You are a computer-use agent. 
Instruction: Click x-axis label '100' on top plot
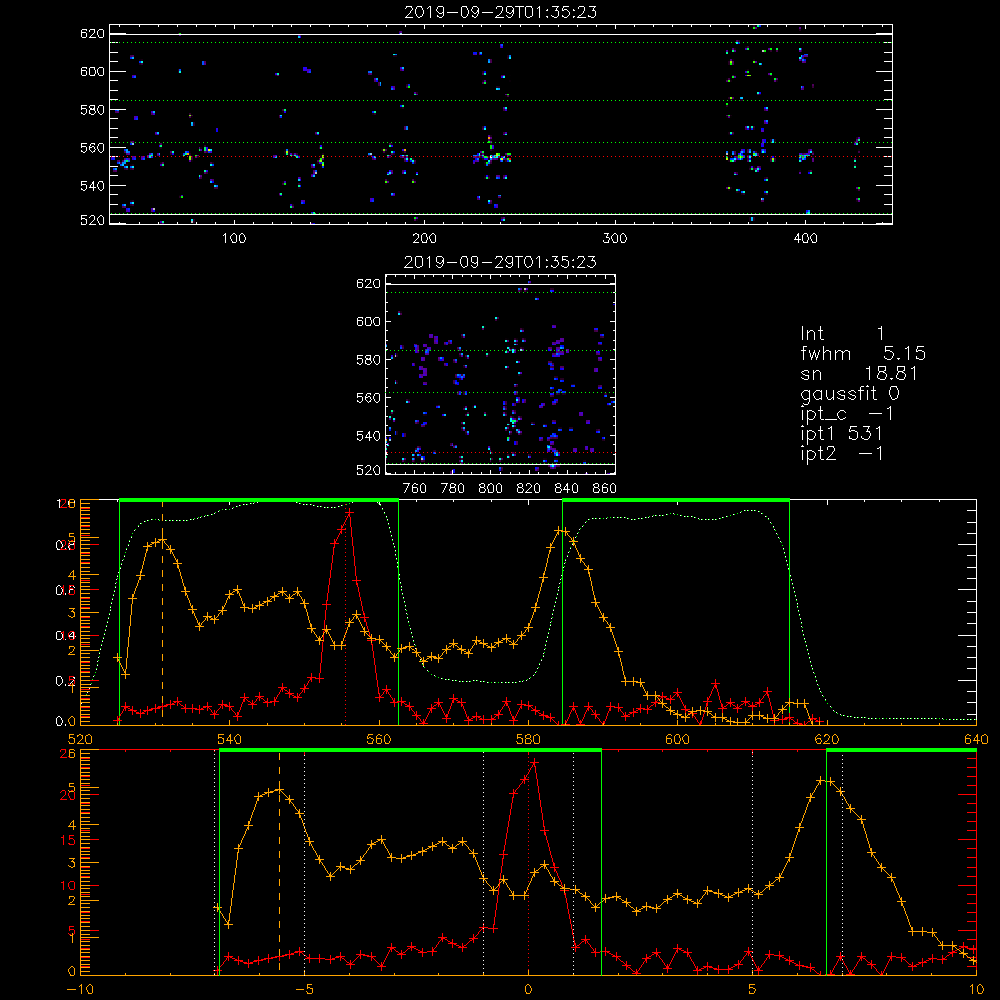(x=234, y=239)
